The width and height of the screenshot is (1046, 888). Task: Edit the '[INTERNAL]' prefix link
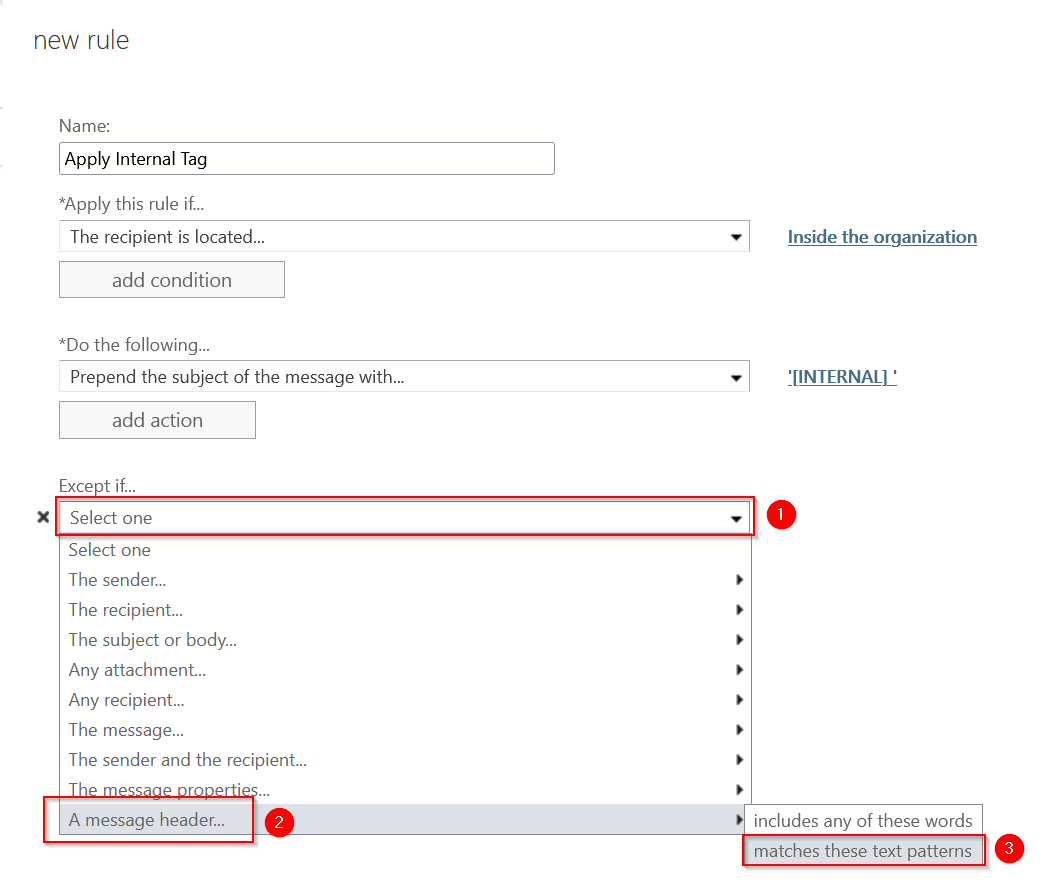click(841, 377)
